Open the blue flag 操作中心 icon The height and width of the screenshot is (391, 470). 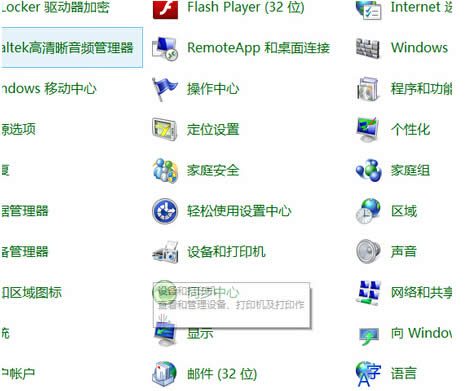tap(165, 89)
